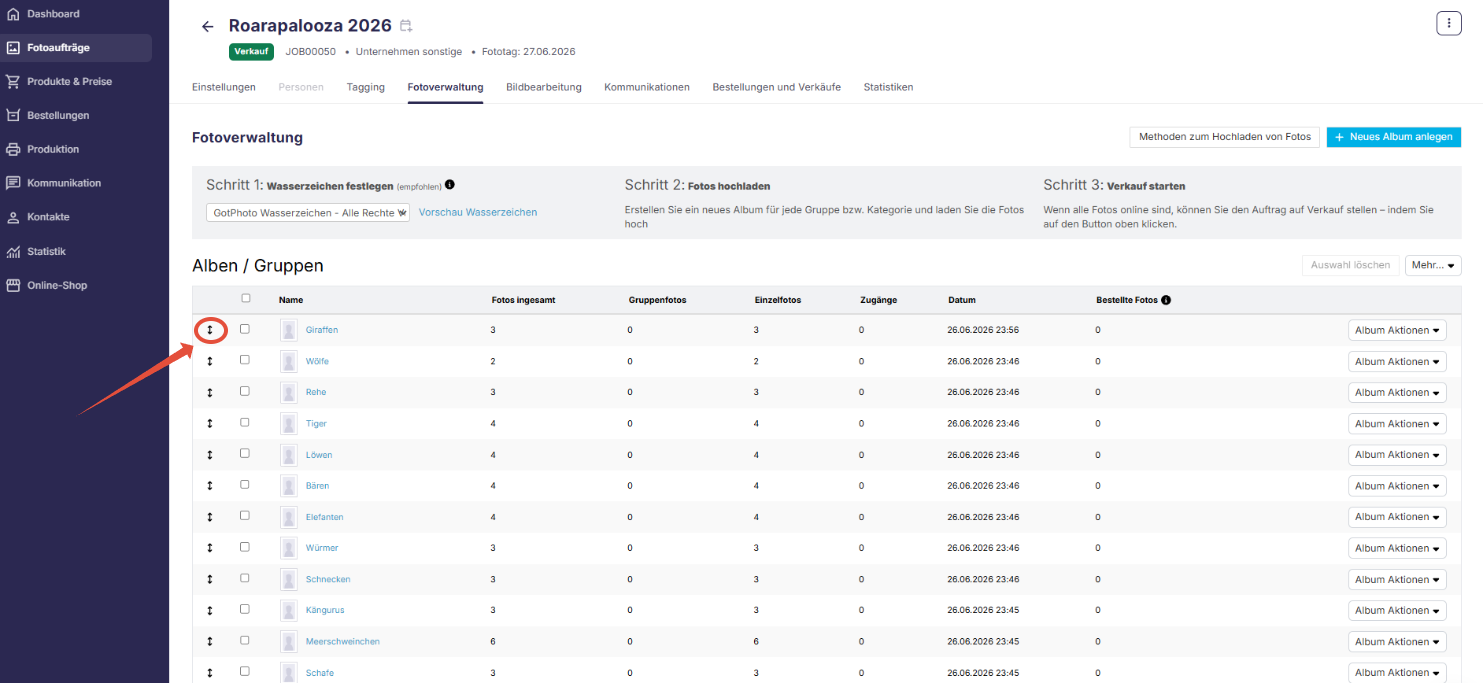The height and width of the screenshot is (683, 1483).
Task: Click the calendar icon next to job title
Action: (405, 26)
